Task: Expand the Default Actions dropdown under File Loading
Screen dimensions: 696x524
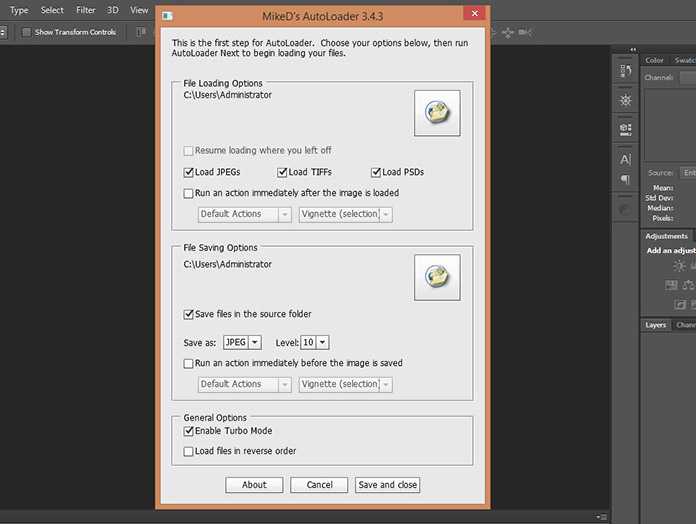Action: click(245, 214)
